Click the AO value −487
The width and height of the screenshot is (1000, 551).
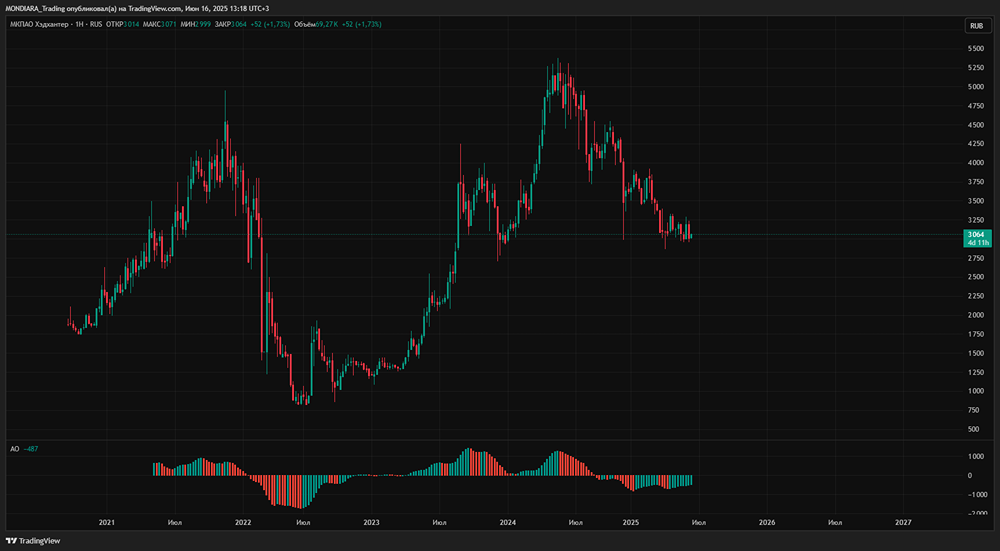pyautogui.click(x=30, y=449)
